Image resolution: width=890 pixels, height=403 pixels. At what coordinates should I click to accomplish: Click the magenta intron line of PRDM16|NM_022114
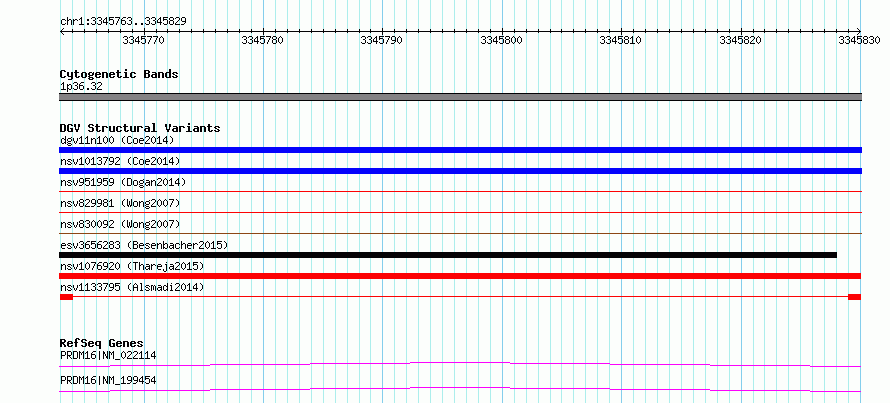tap(460, 364)
